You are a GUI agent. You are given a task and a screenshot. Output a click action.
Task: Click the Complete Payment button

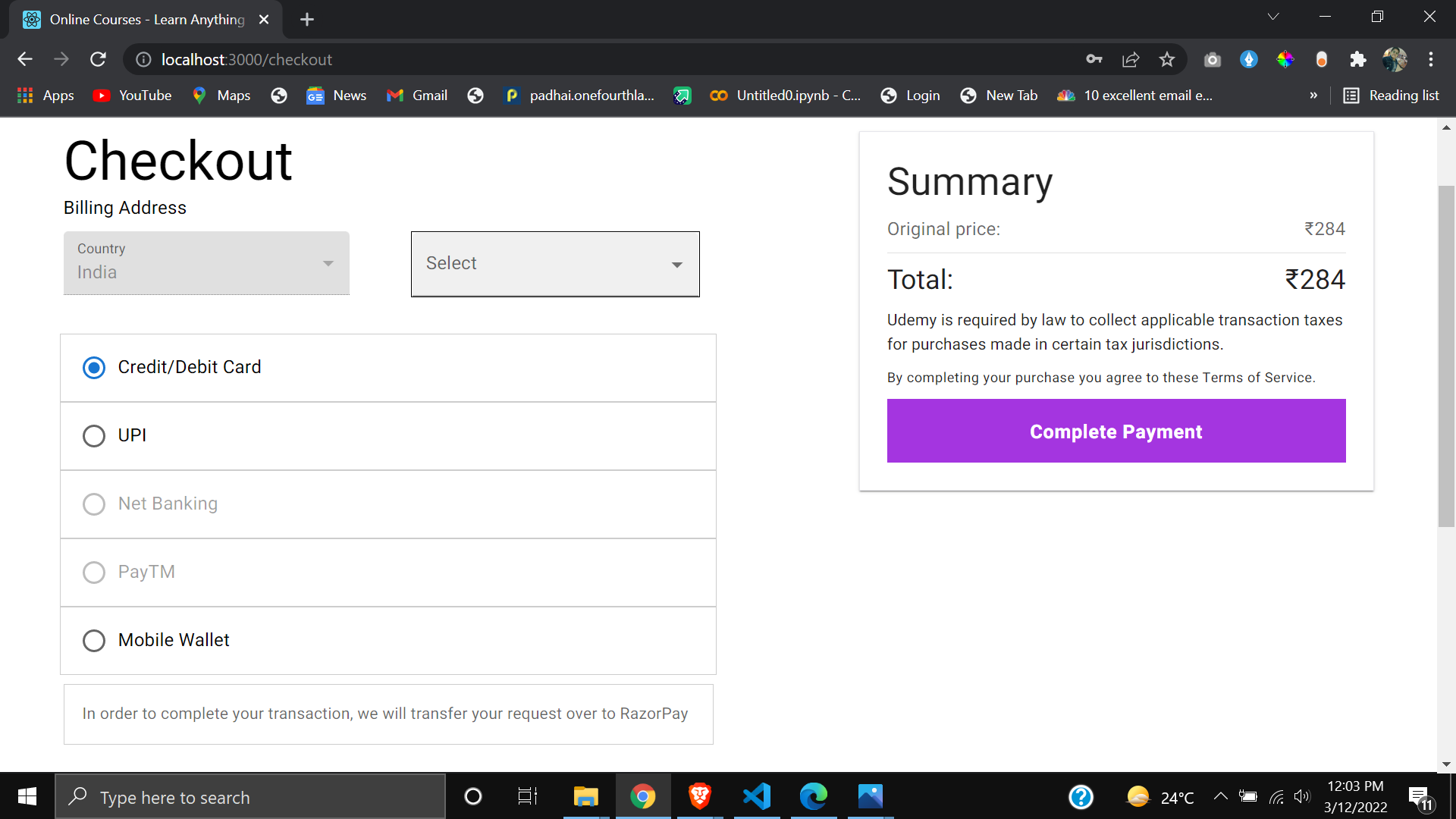coord(1116,431)
